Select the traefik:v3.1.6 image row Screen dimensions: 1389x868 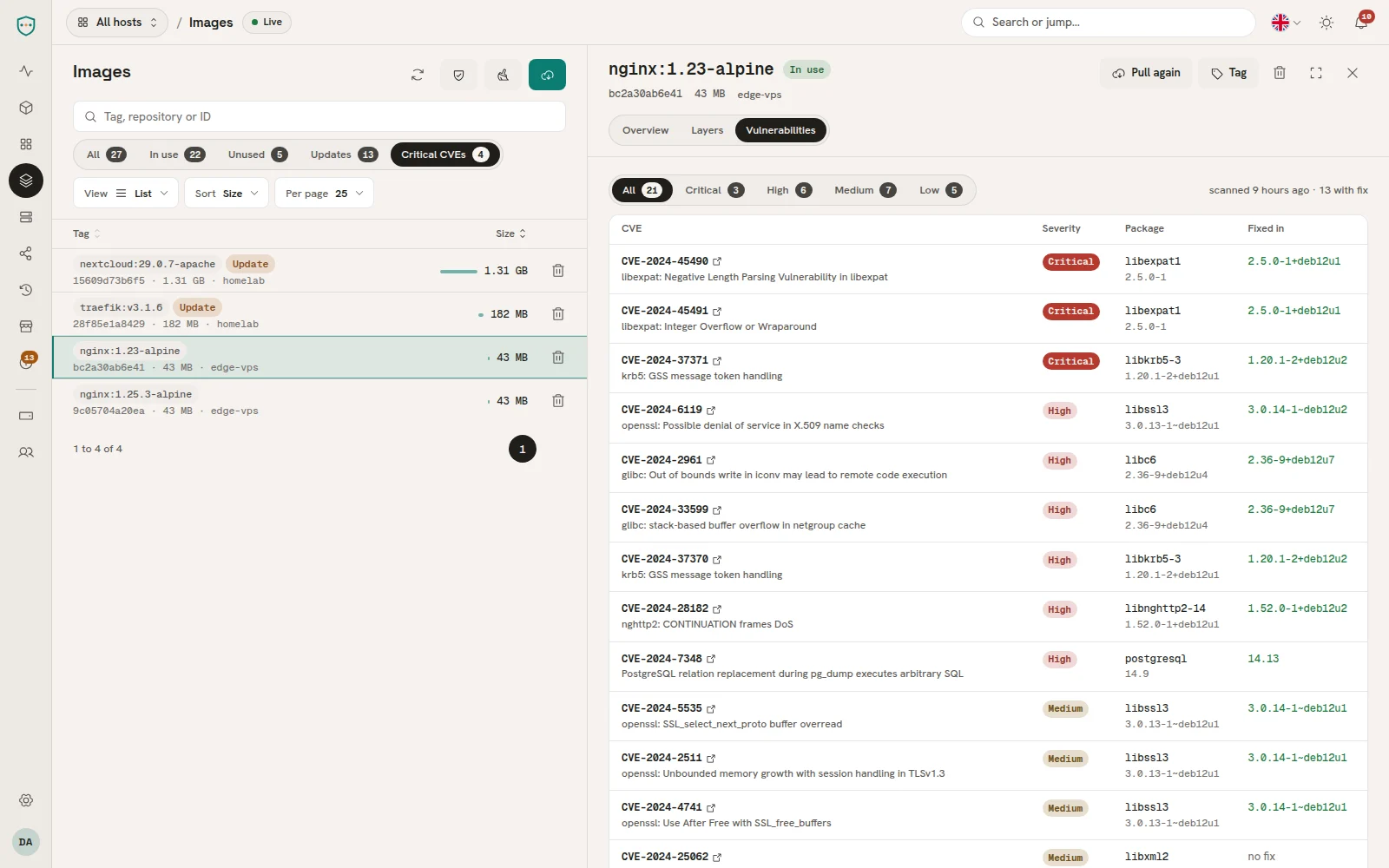pos(319,314)
